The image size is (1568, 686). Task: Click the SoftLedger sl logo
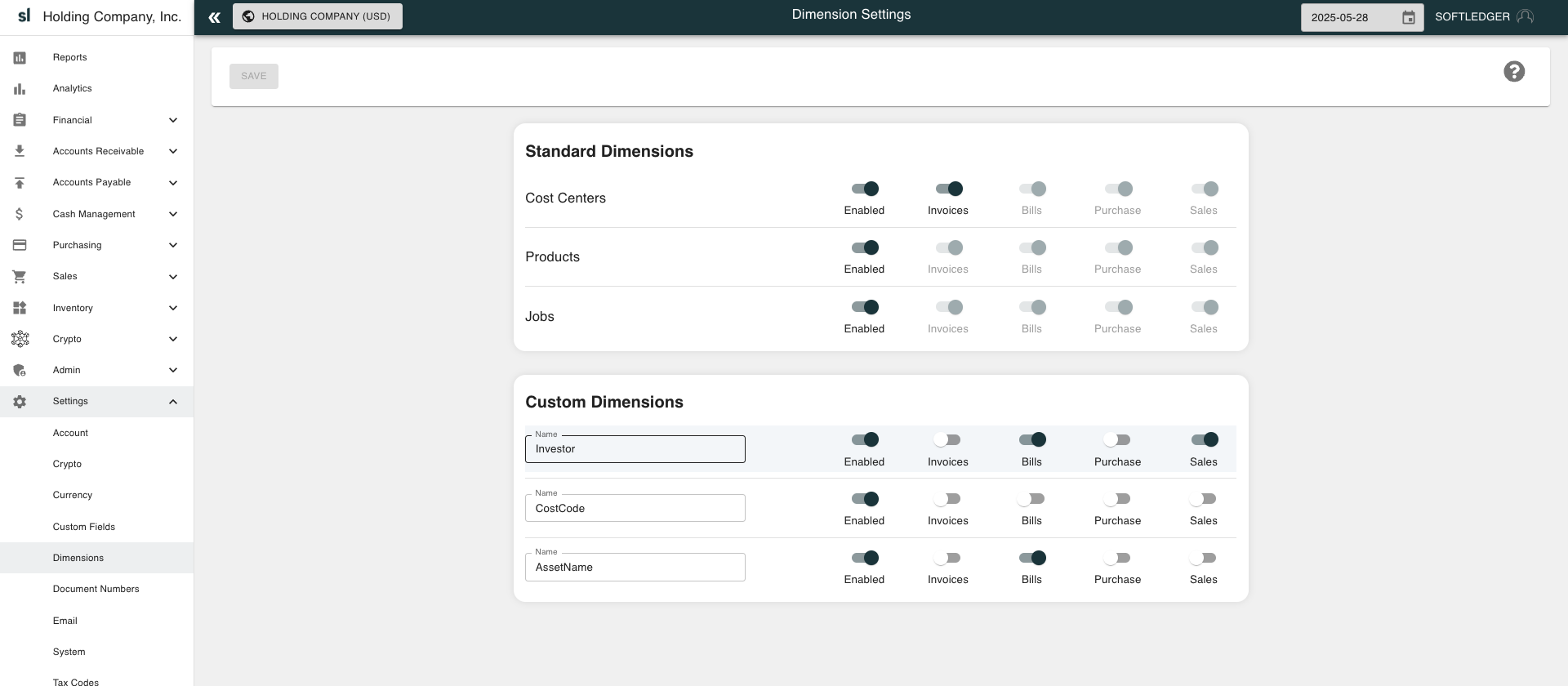[x=24, y=16]
